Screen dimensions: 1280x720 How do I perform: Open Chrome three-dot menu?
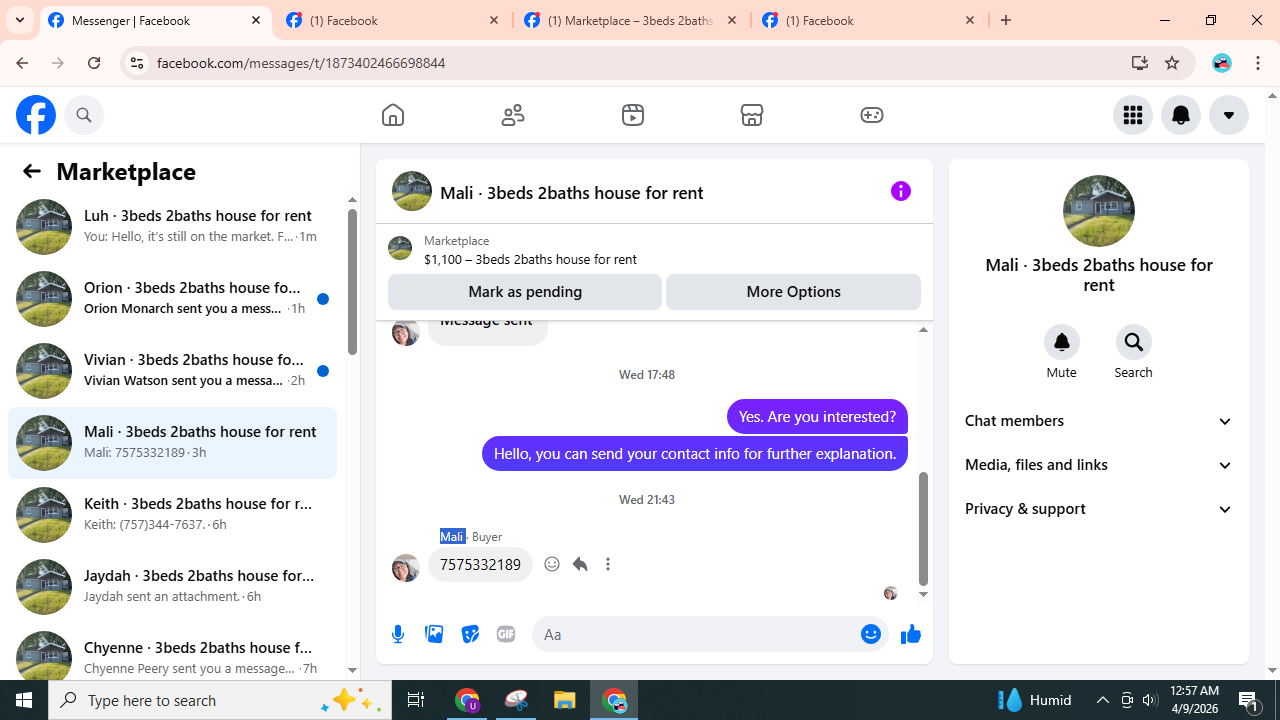1259,63
